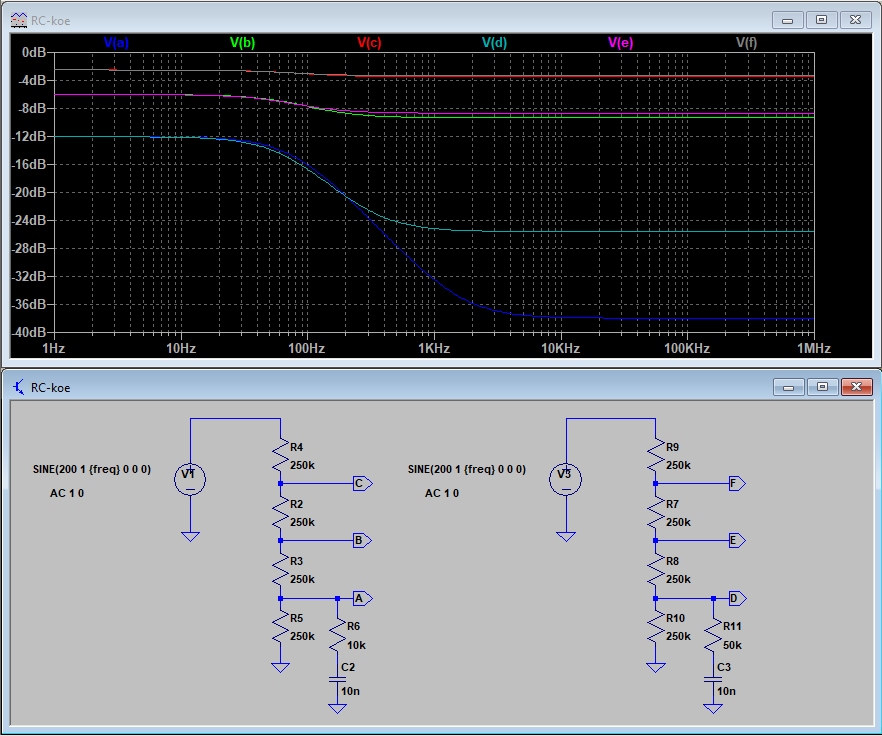Click the R6 10k resistor
The image size is (882, 736).
click(x=338, y=635)
